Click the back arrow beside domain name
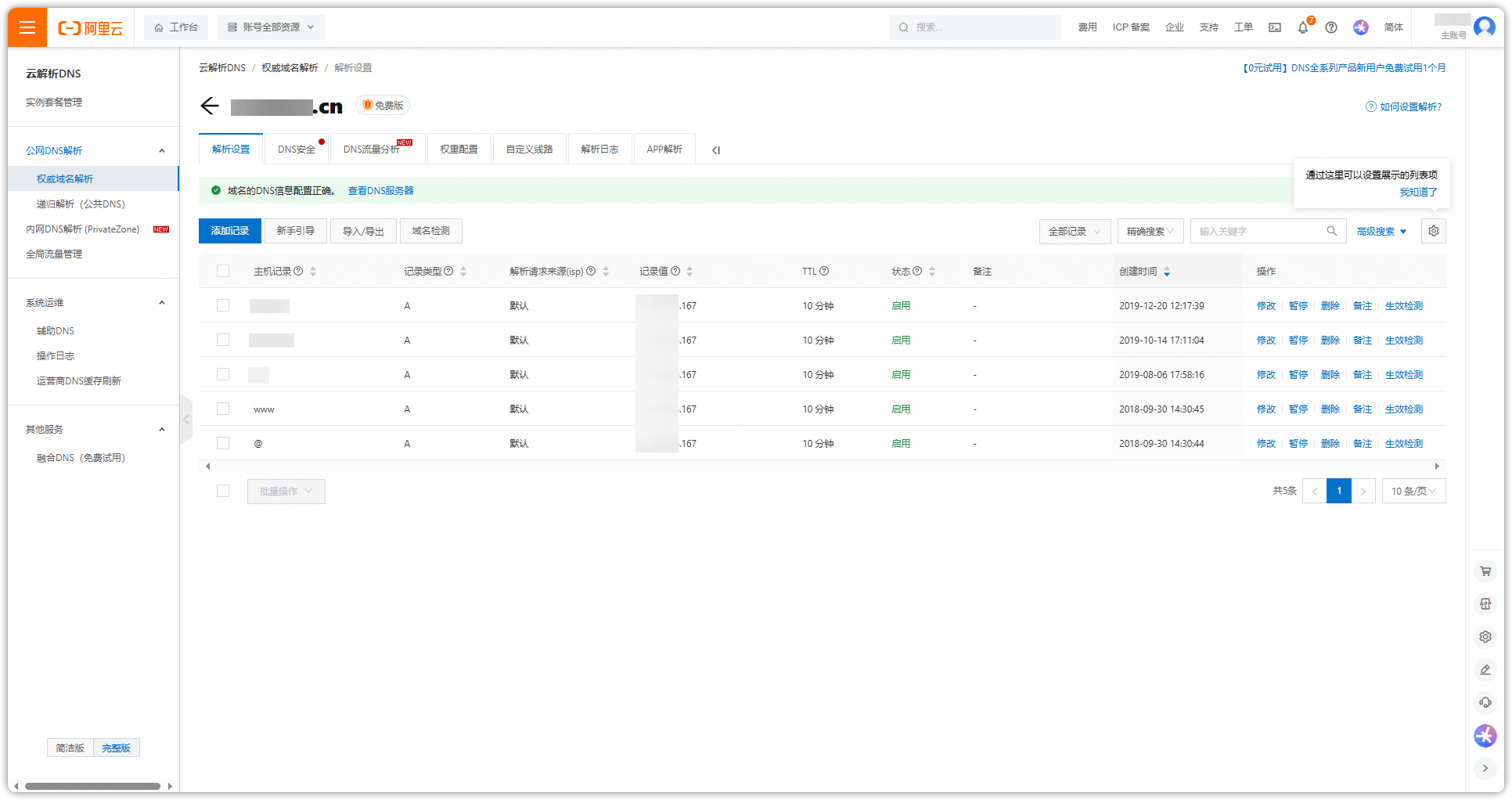 point(209,106)
